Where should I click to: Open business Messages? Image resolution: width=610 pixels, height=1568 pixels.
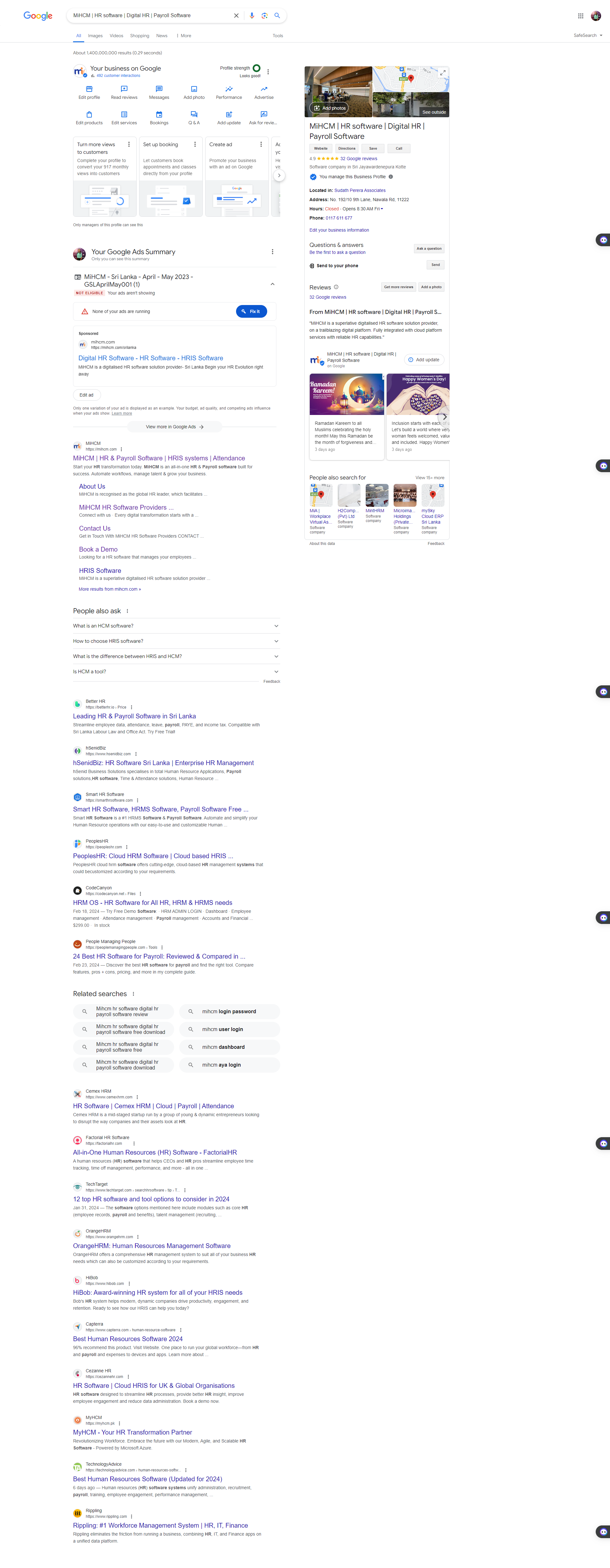click(159, 92)
